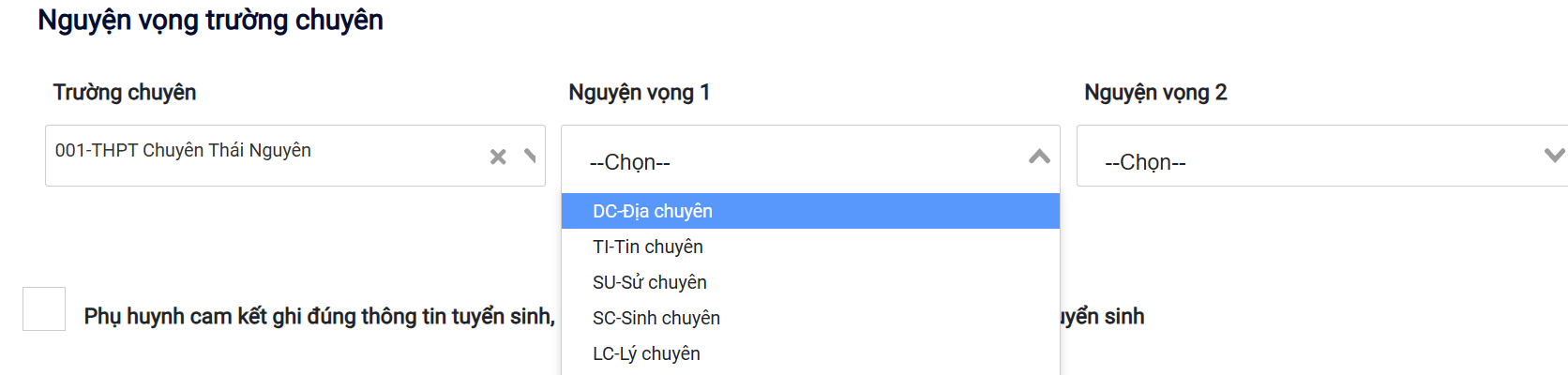Clear the selected school with X icon
Viewport: 1568px width, 375px height.
click(x=498, y=157)
